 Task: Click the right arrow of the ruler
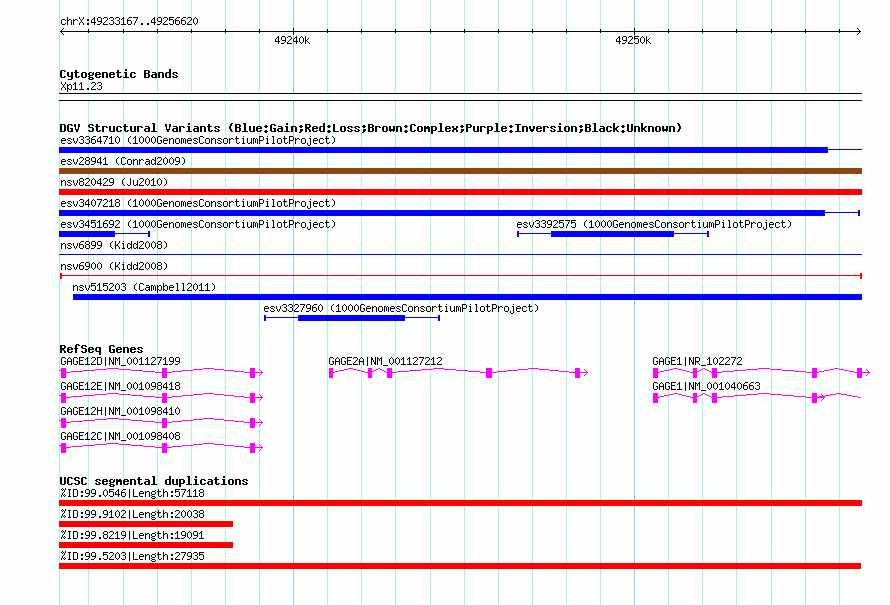tap(859, 31)
